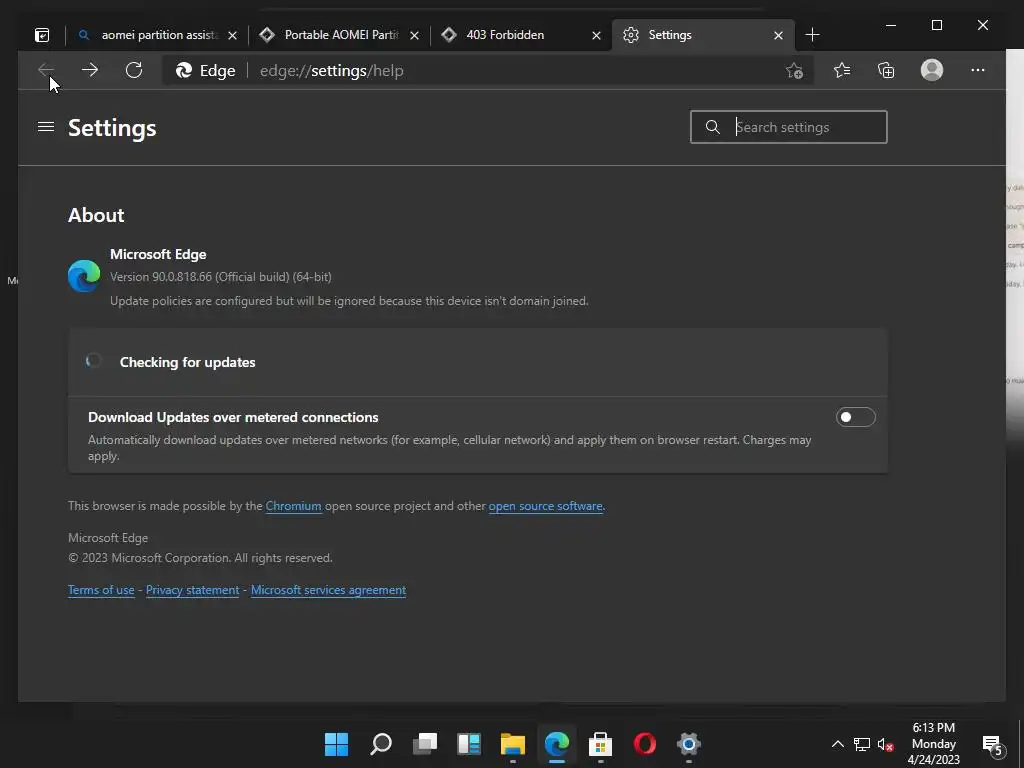
Task: Click the address bar URL edge://settings/help
Action: tap(332, 71)
